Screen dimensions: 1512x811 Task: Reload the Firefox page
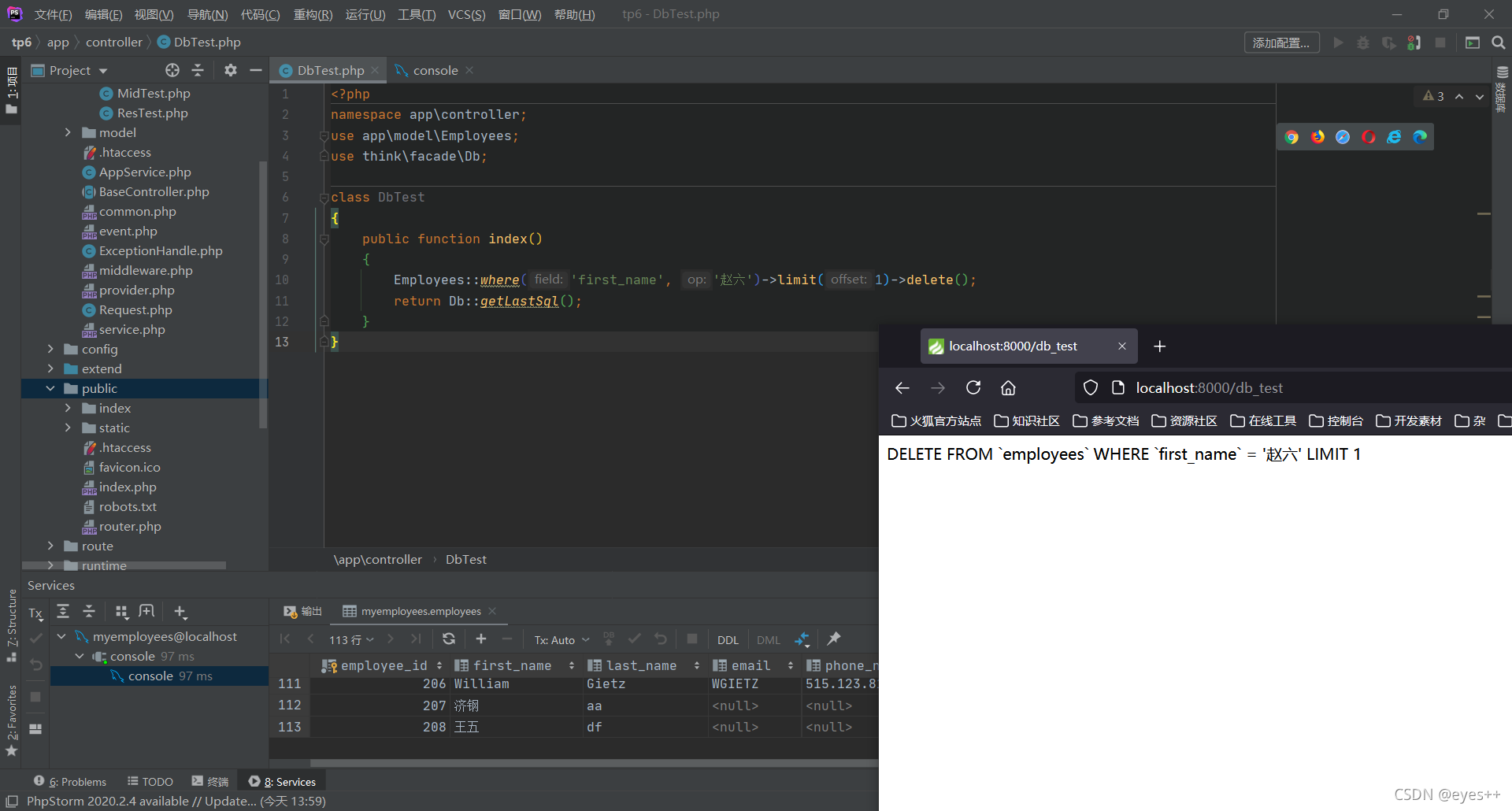(973, 387)
